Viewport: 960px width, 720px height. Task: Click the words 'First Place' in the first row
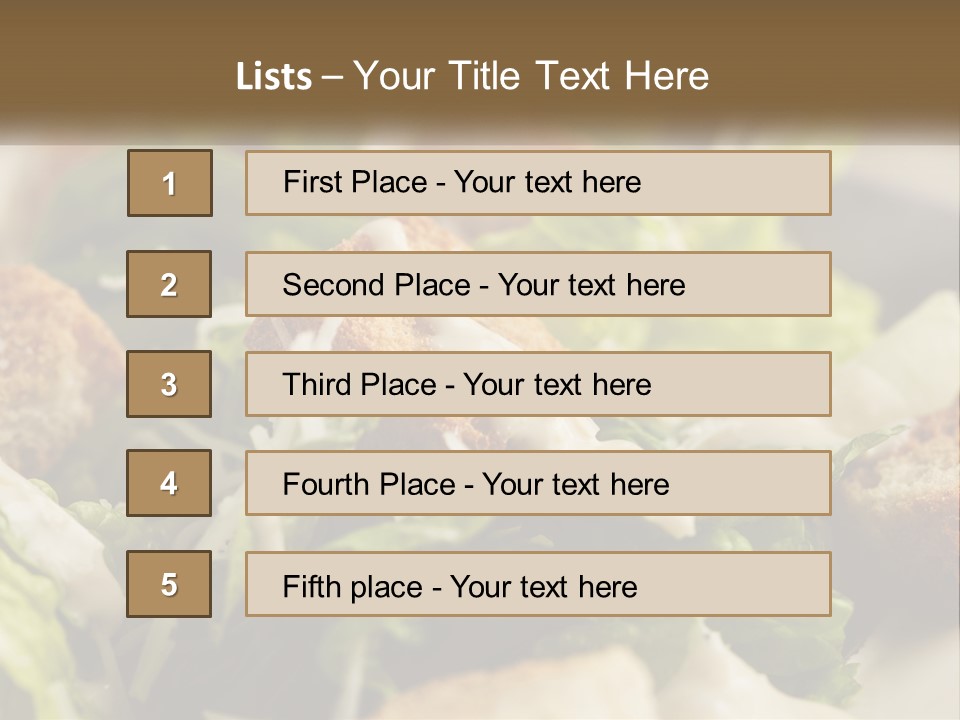(x=355, y=182)
